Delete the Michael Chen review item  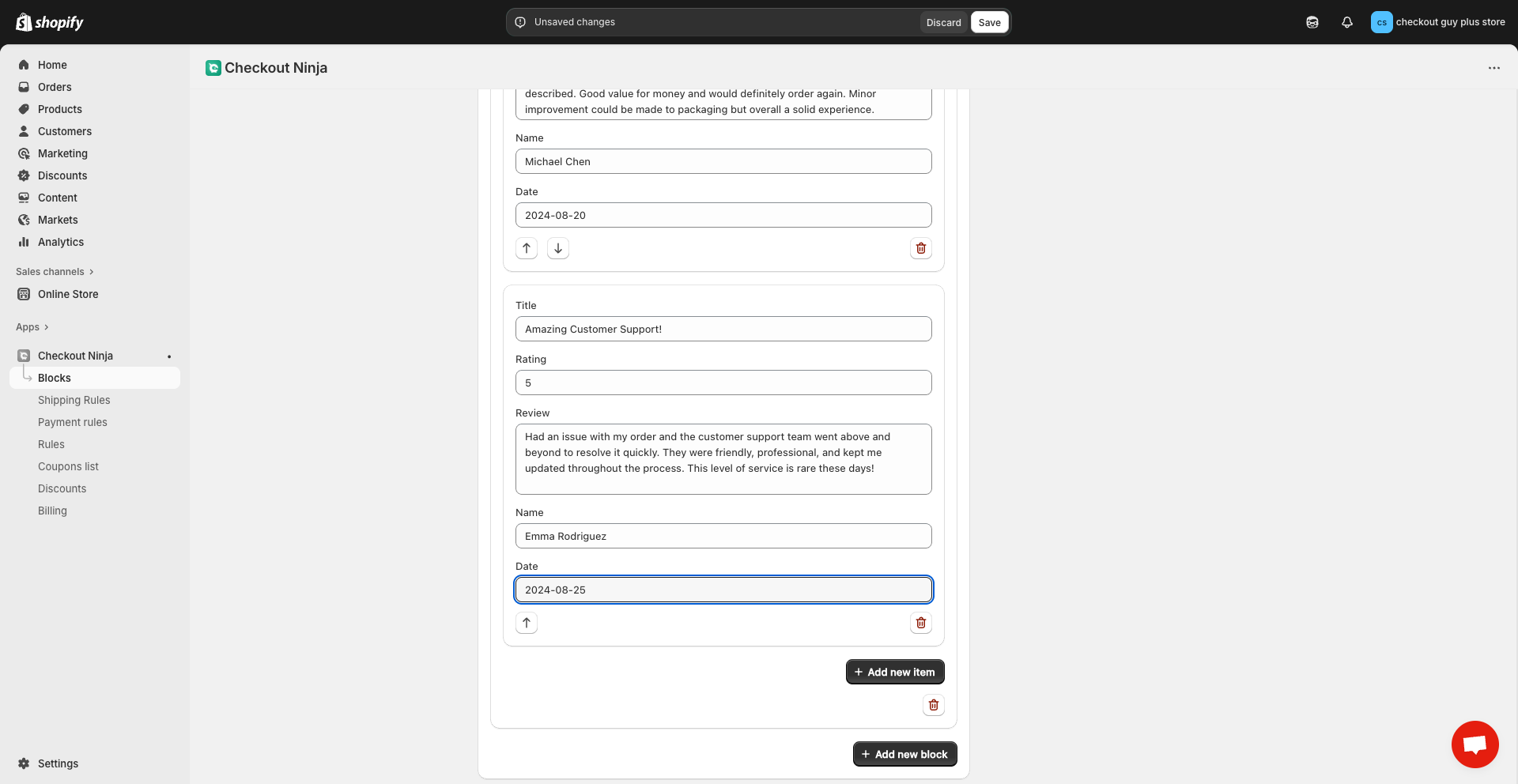point(920,248)
